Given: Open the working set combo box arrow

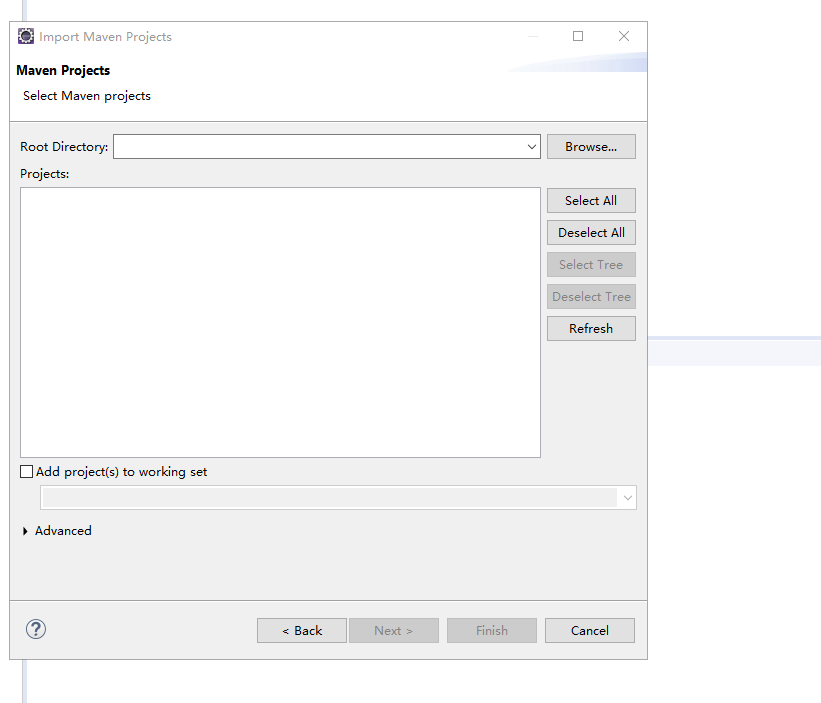Looking at the screenshot, I should (x=627, y=498).
